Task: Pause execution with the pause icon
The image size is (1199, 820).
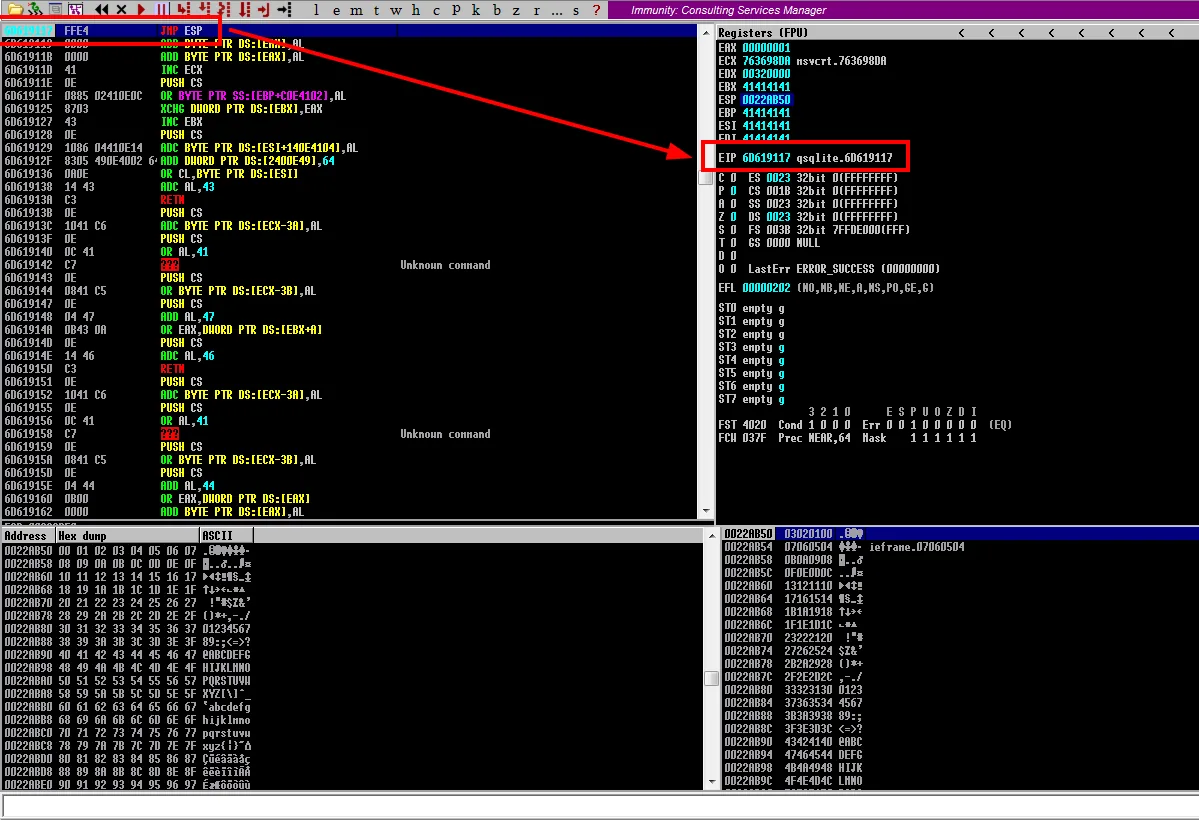Action: (x=162, y=9)
